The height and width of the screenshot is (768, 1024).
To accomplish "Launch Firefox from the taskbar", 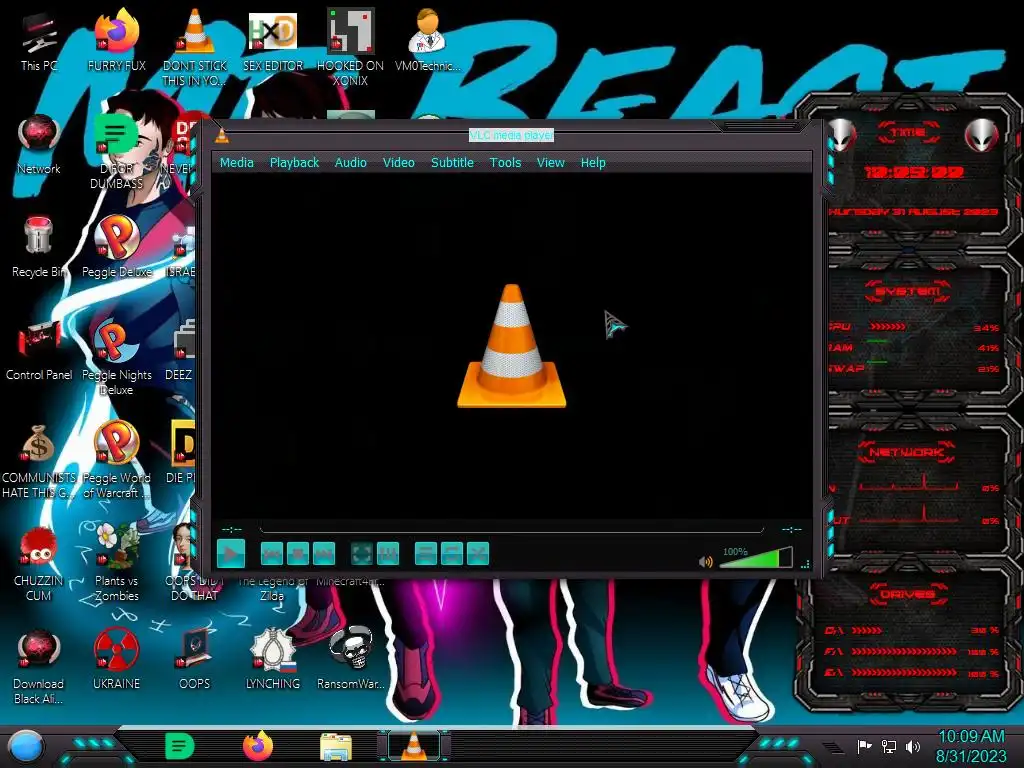I will click(259, 746).
